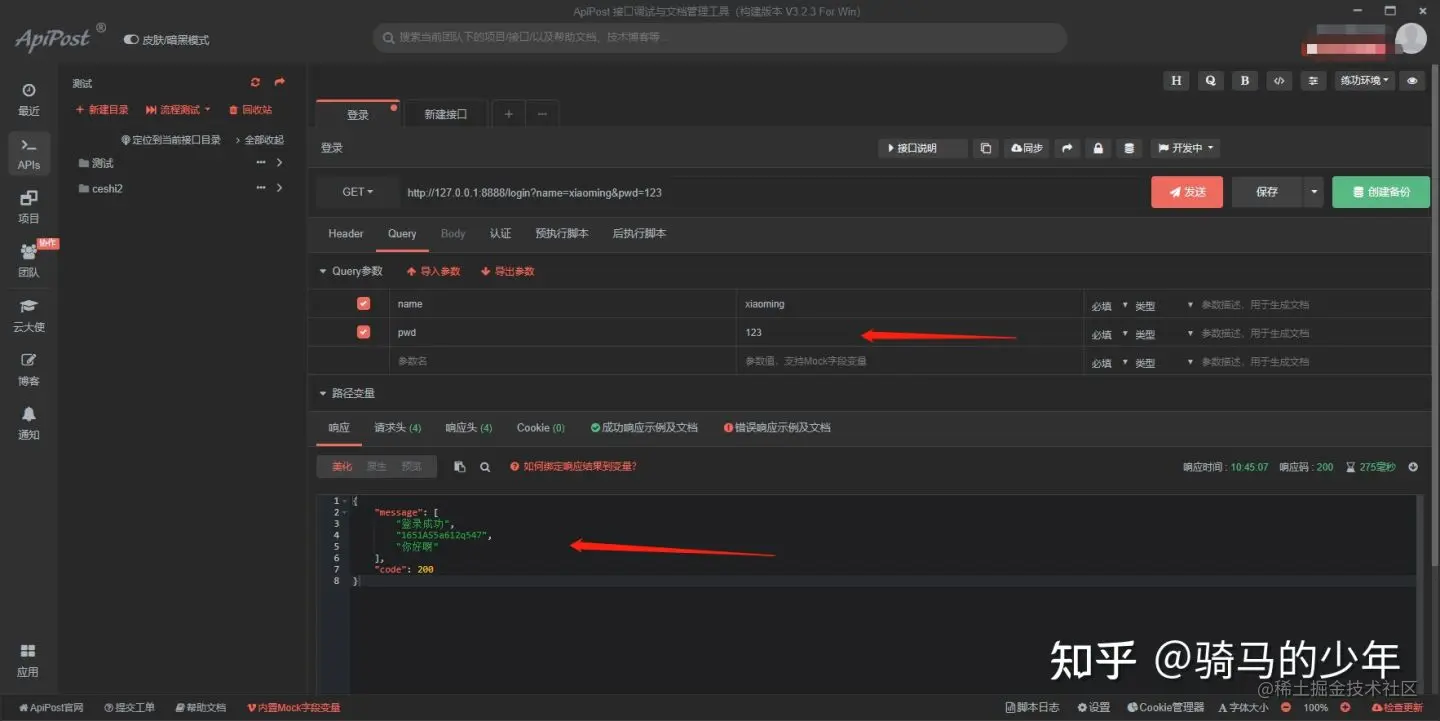
Task: Click the share arrow next to 同步
Action: [x=1068, y=148]
